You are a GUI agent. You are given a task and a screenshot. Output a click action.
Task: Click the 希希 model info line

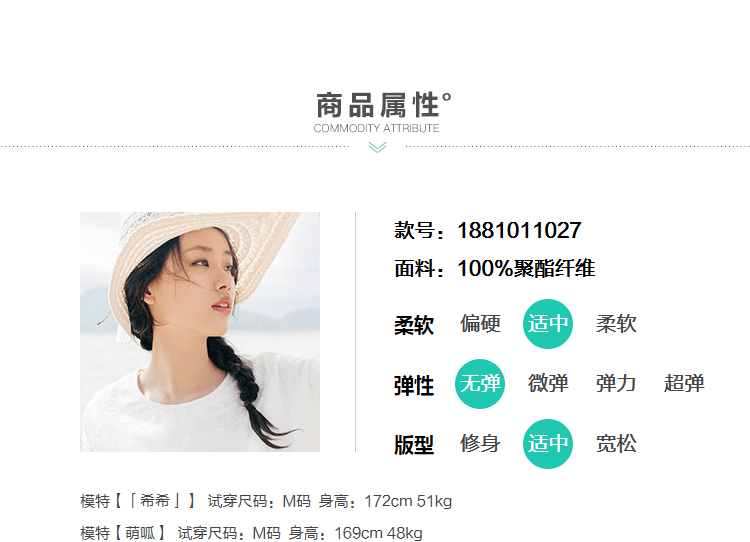coord(266,501)
